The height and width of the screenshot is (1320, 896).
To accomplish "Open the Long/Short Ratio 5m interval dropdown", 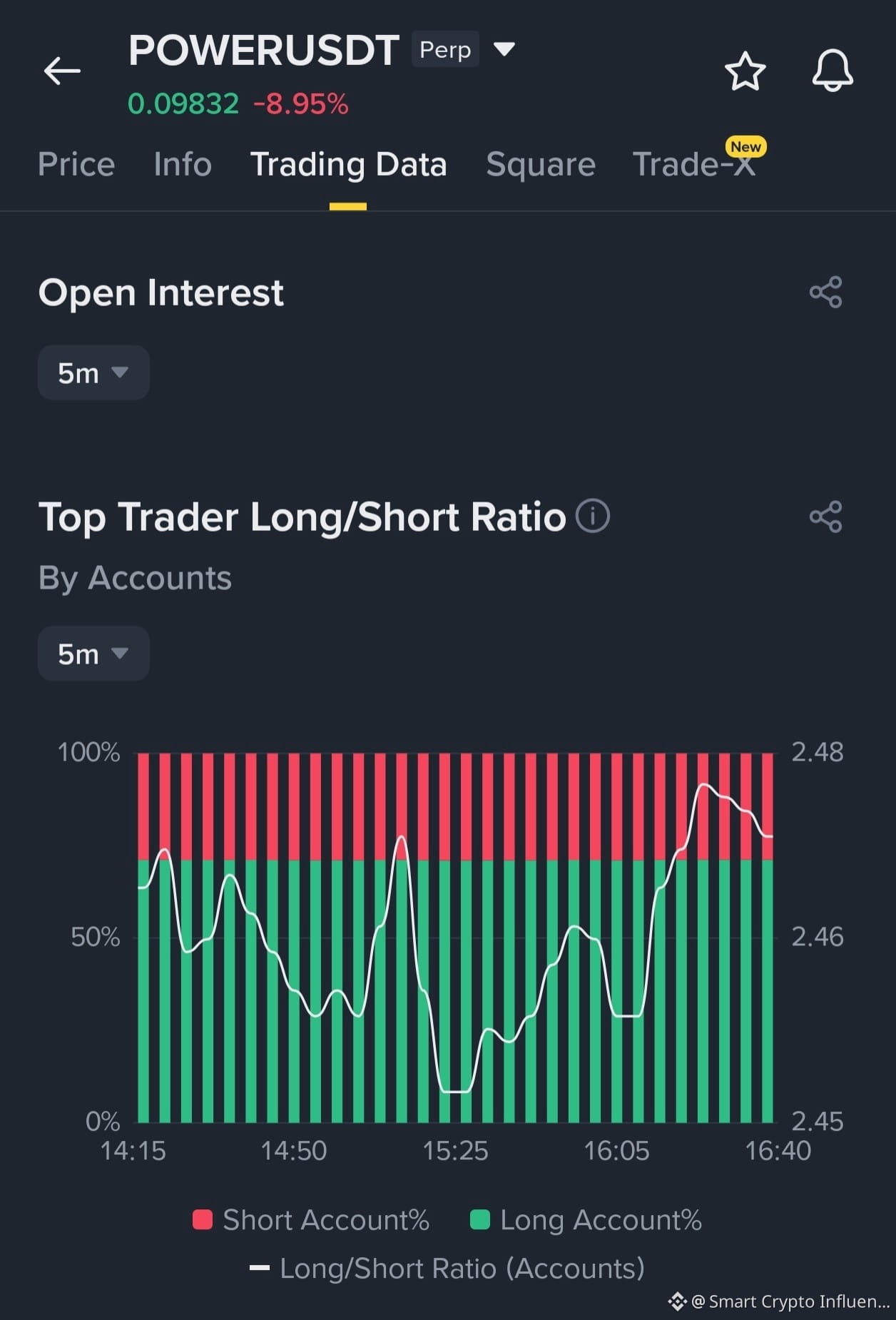I will coord(93,654).
